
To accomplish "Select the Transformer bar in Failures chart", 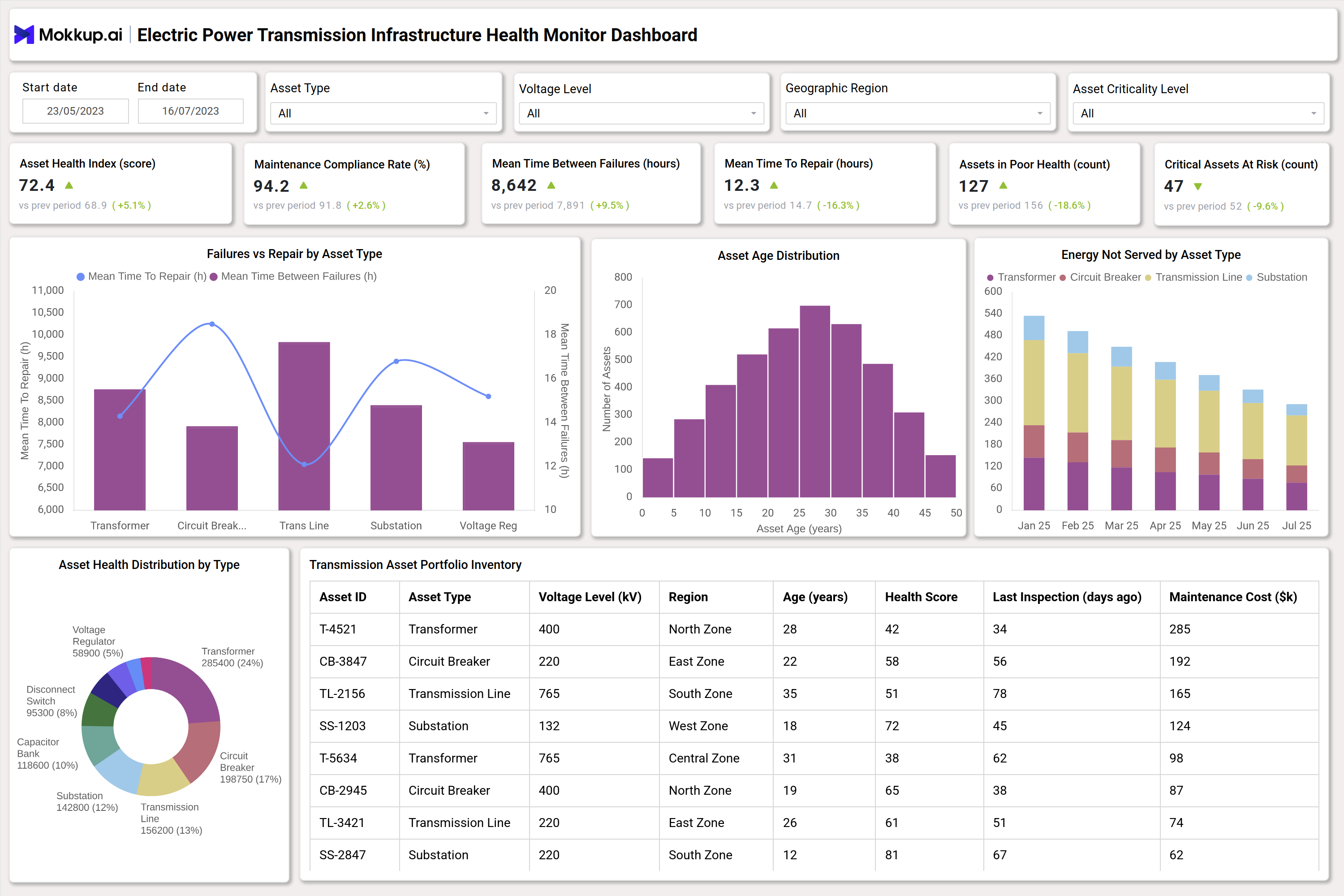I will (120, 450).
